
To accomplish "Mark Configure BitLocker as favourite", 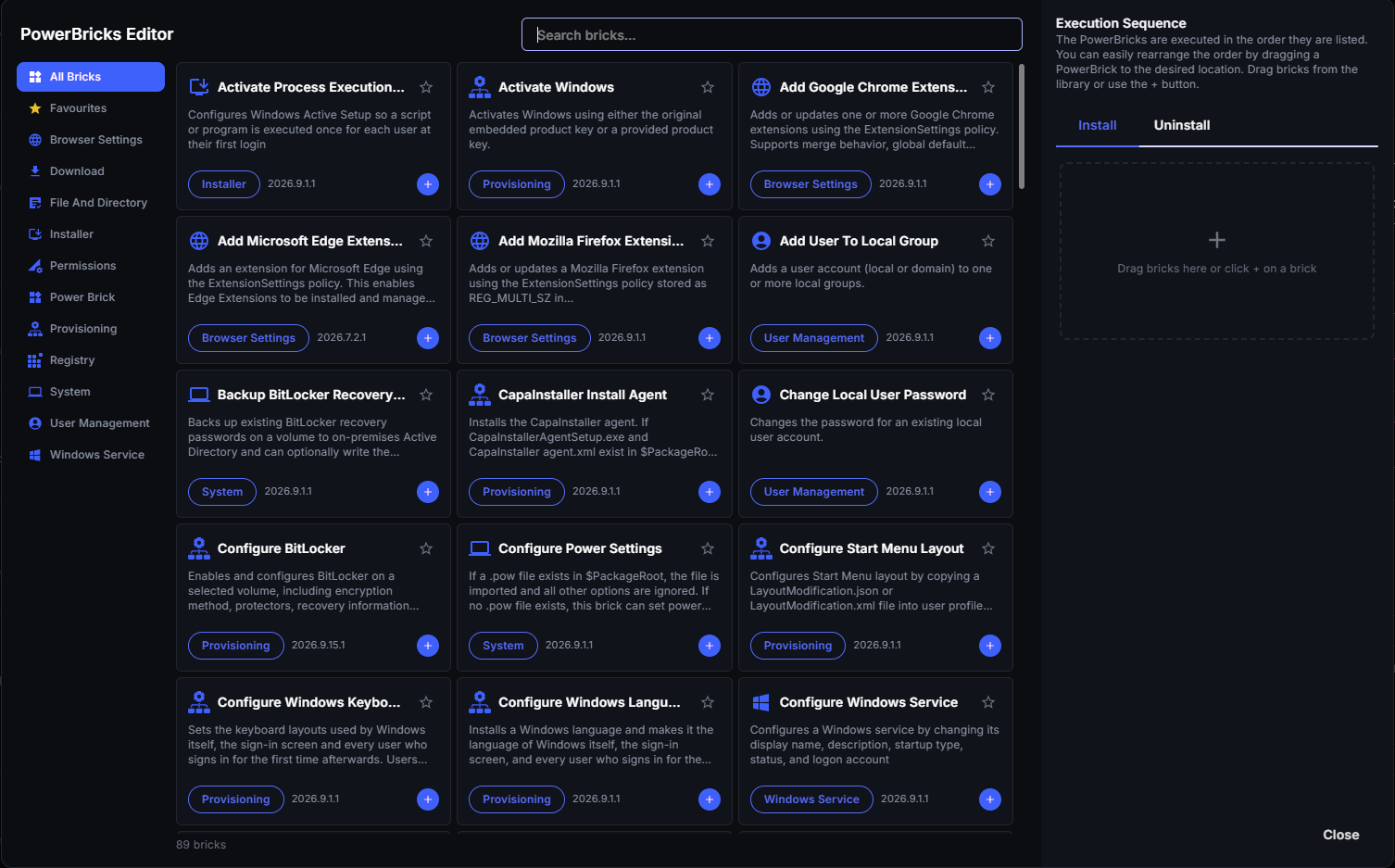I will [x=426, y=548].
